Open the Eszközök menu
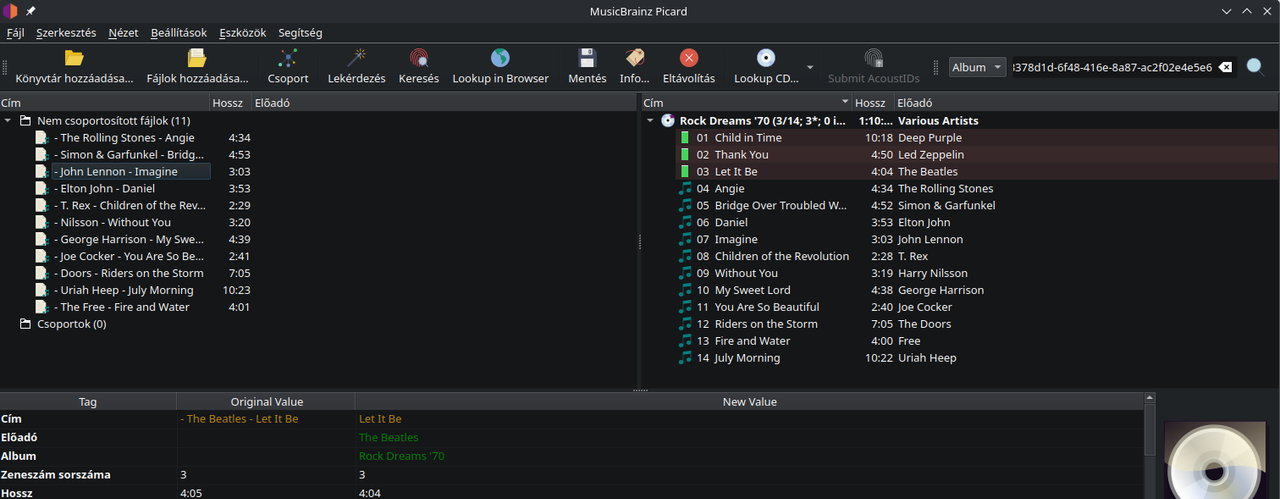 tap(243, 32)
